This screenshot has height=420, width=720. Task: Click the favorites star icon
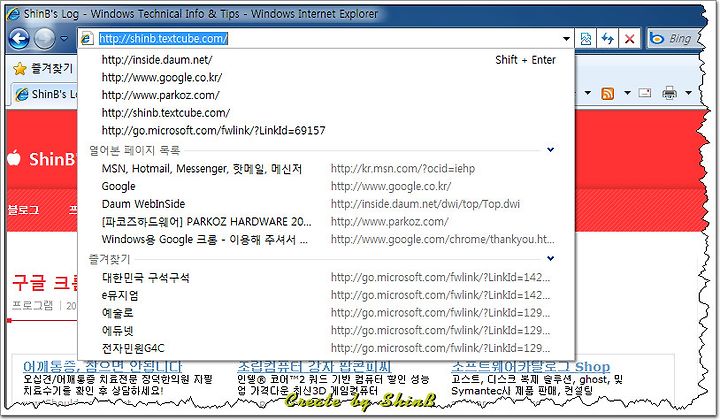pos(19,69)
